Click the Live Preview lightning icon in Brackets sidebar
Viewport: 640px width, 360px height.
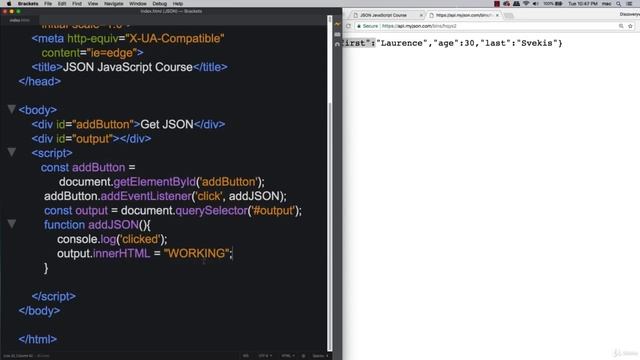[x=337, y=24]
